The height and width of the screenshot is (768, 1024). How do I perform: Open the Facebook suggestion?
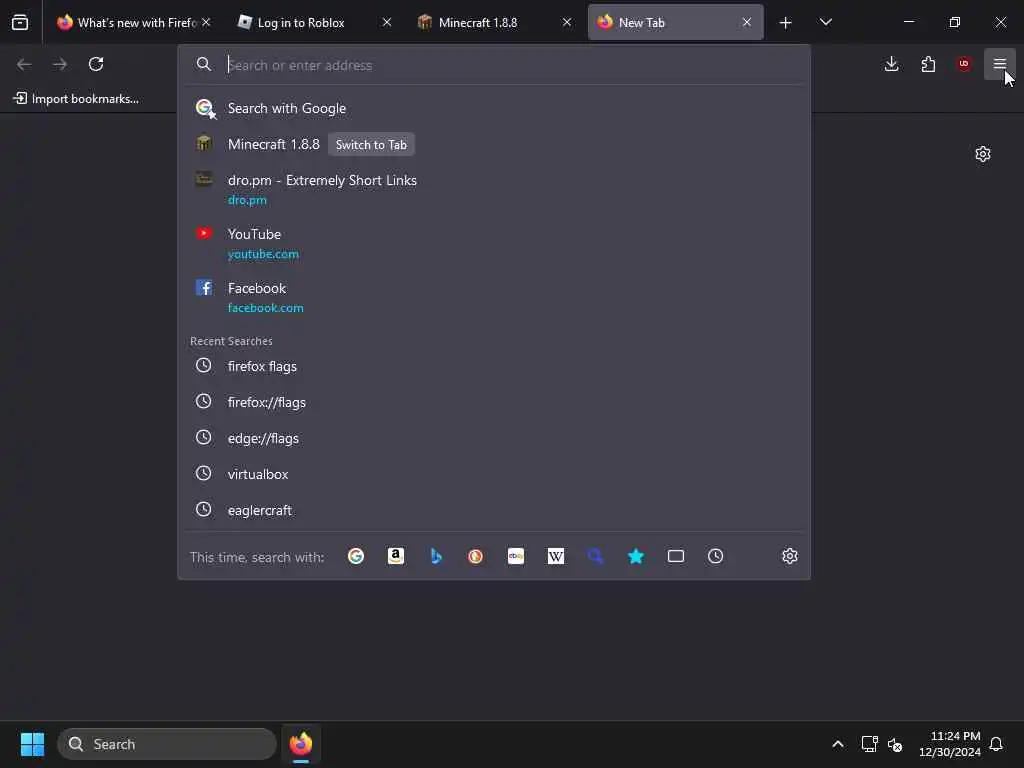pos(494,297)
